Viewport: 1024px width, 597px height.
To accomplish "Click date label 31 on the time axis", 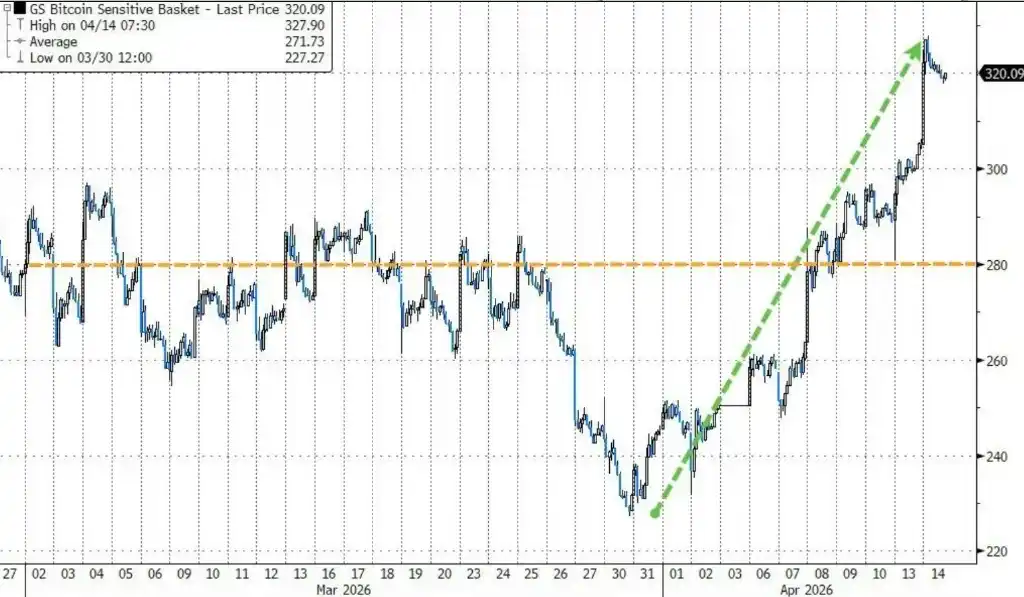I will [647, 575].
